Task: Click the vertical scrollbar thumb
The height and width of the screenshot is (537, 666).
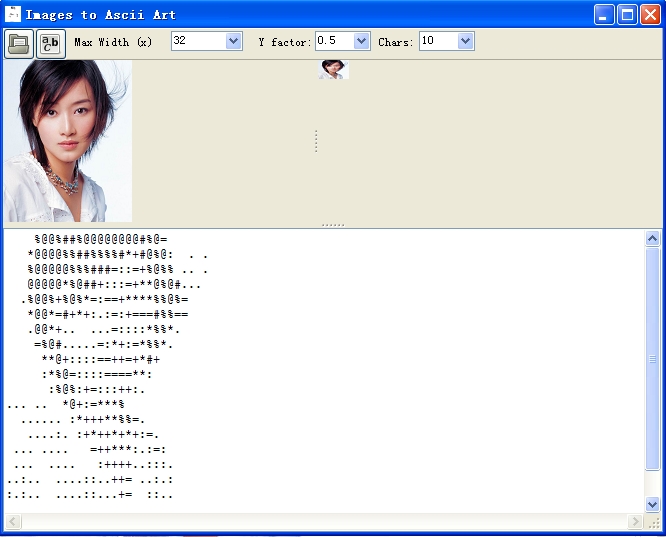Action: [x=652, y=359]
